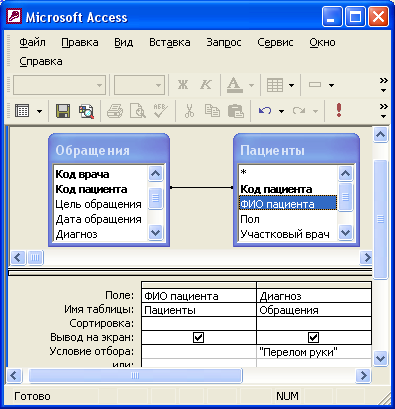Open font color dropdown arrow

tap(251, 85)
